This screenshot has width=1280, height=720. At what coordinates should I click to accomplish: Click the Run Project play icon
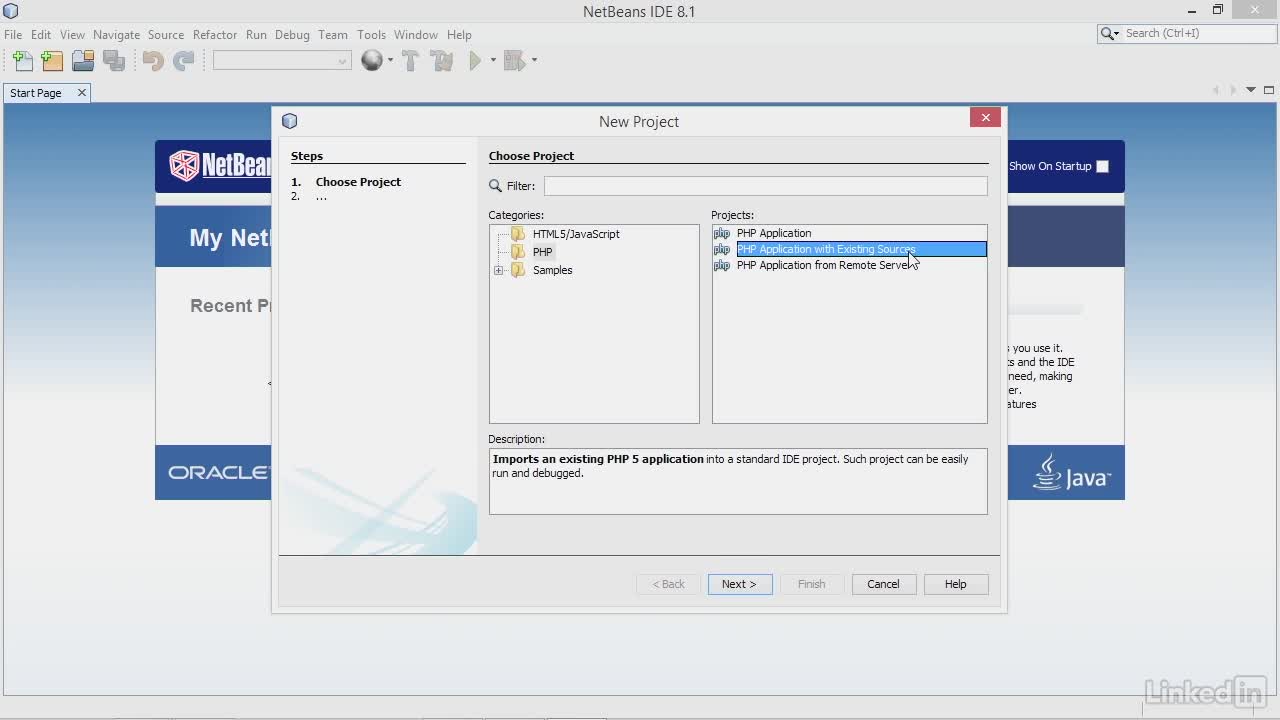pos(476,61)
